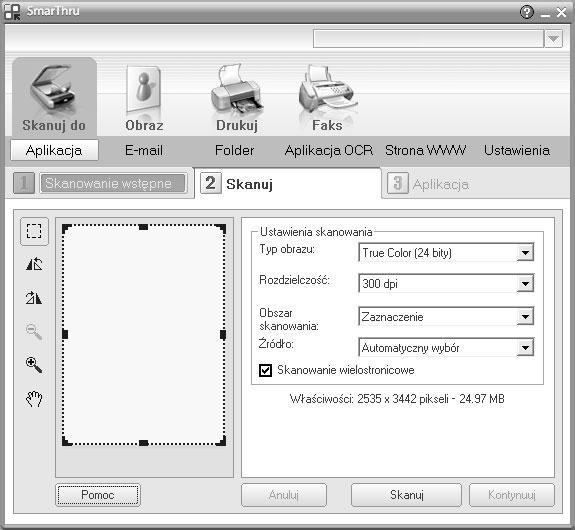The image size is (575, 530).
Task: Expand the Typ obrazu dropdown
Action: [x=525, y=253]
